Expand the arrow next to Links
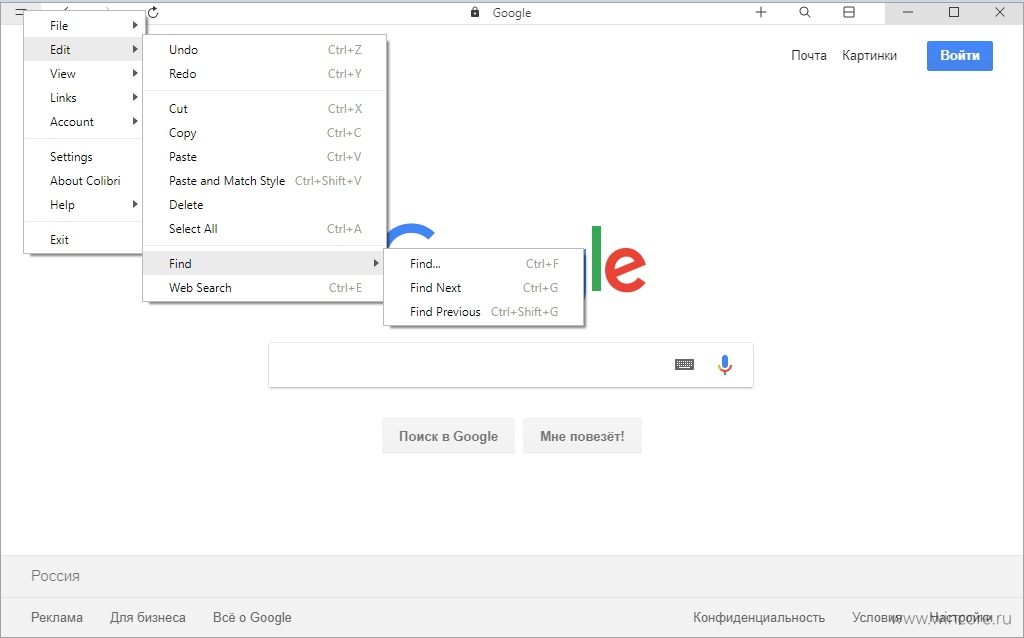The width and height of the screenshot is (1024, 638). [135, 97]
